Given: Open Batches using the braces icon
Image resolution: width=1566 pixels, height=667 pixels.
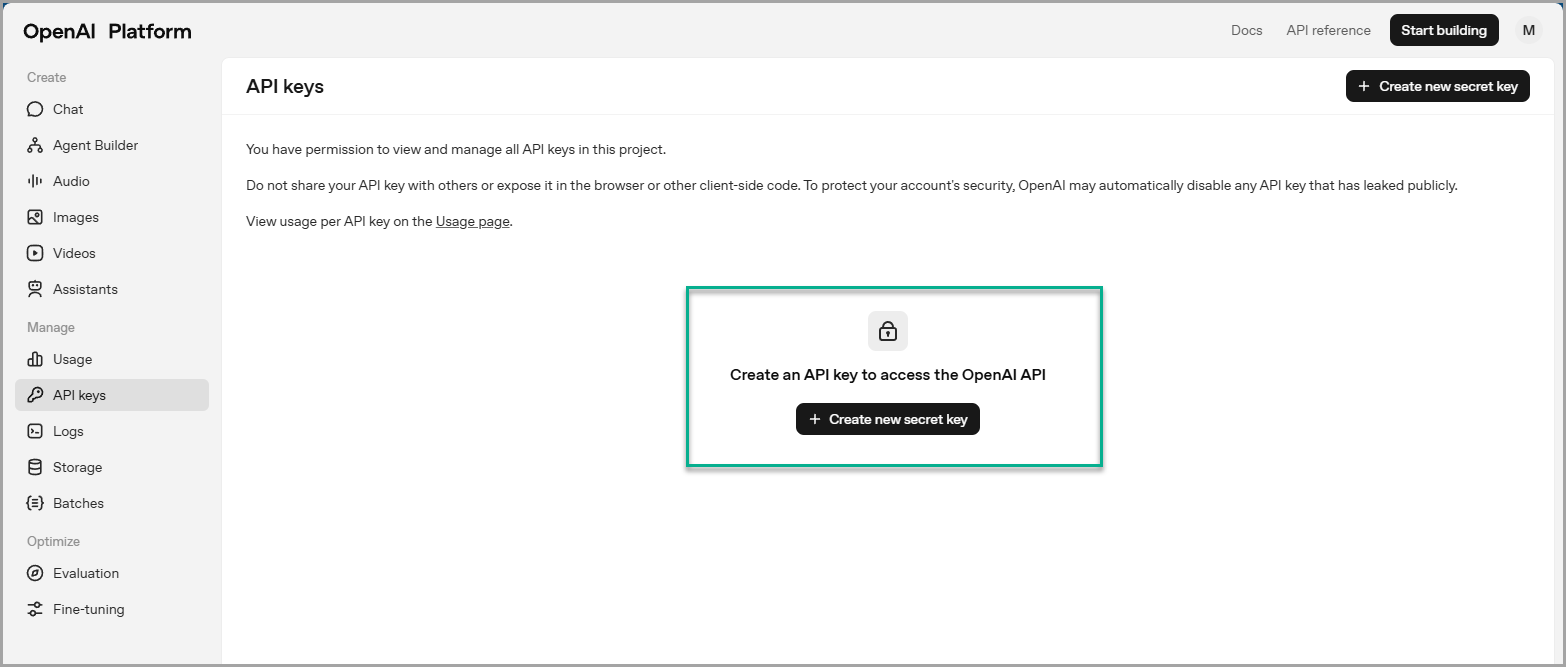Looking at the screenshot, I should [35, 503].
